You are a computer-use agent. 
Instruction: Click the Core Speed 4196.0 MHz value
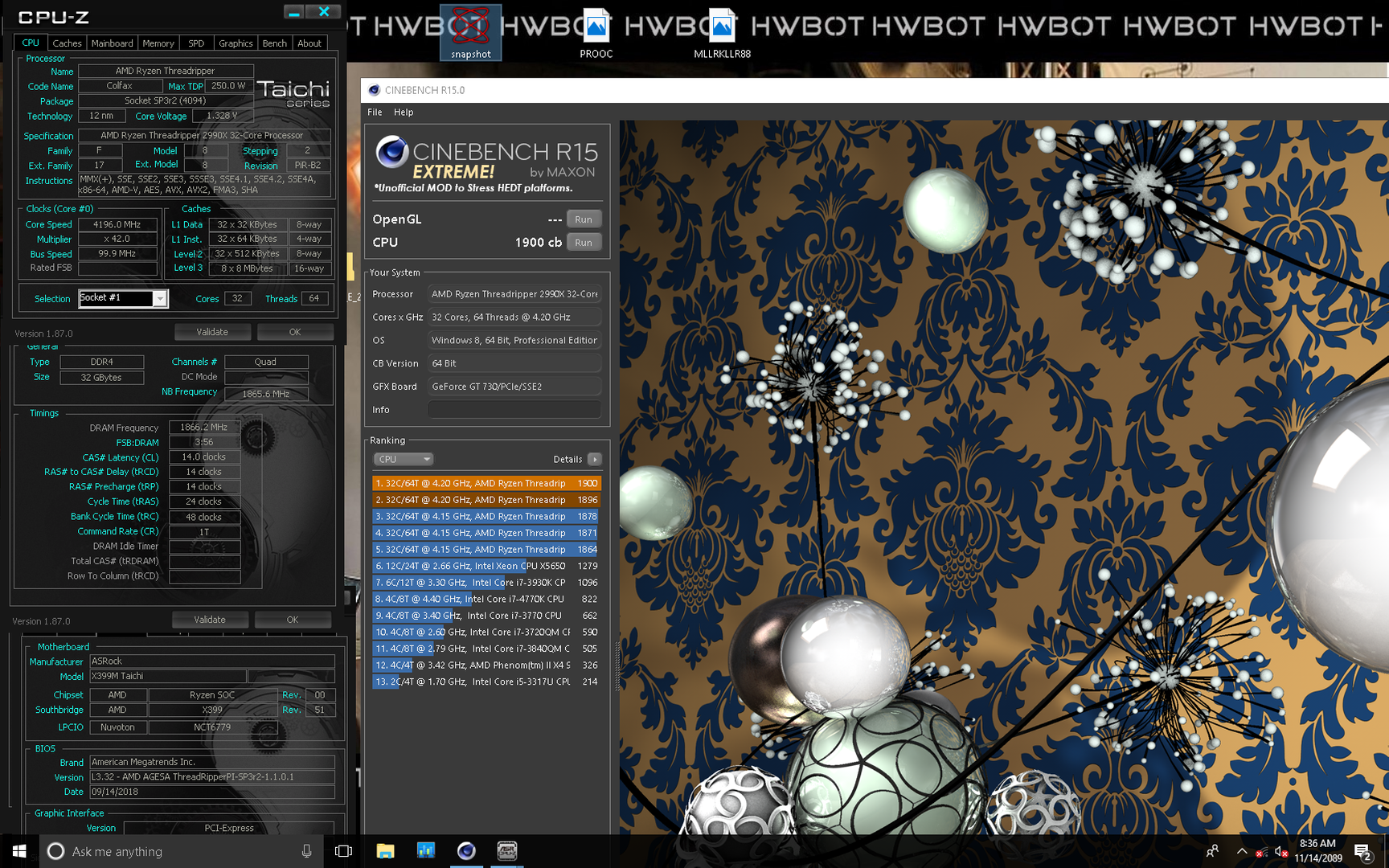(117, 225)
